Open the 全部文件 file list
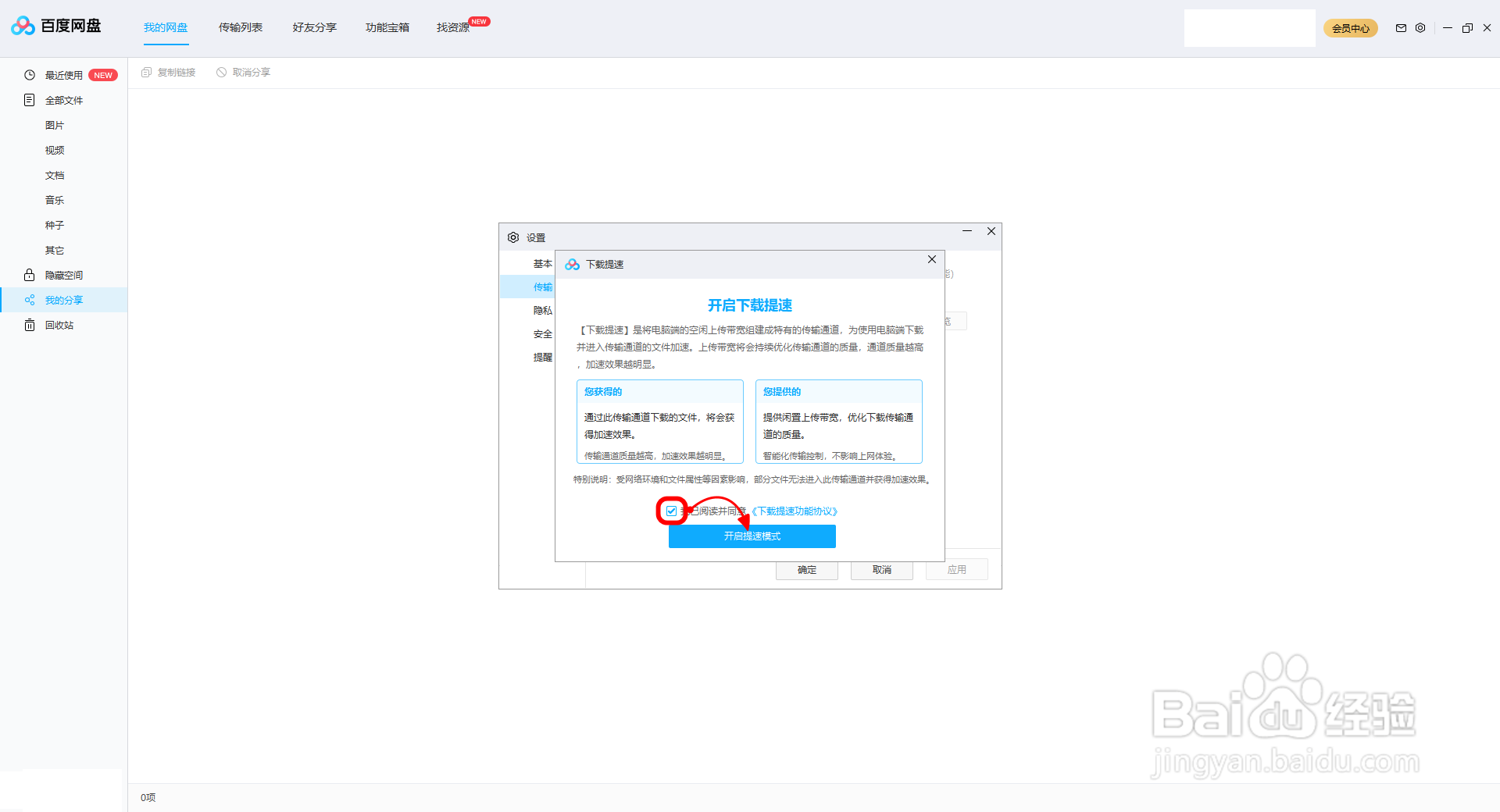1500x812 pixels. coord(64,100)
